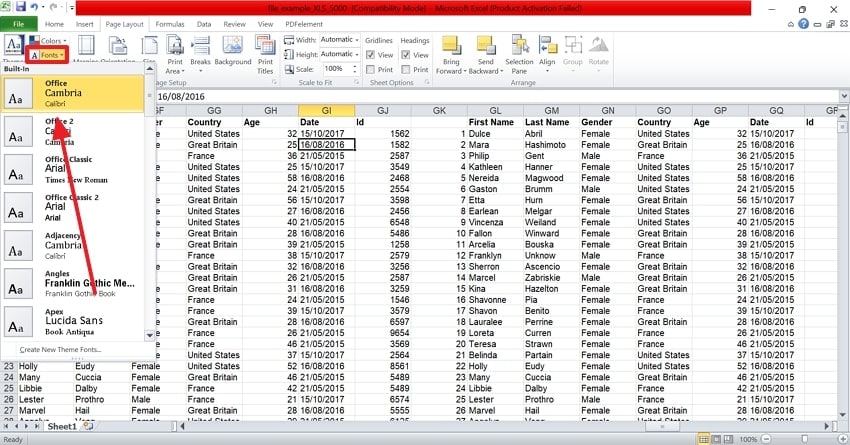
Task: Click Create New Theme Fonts
Action: 61,350
